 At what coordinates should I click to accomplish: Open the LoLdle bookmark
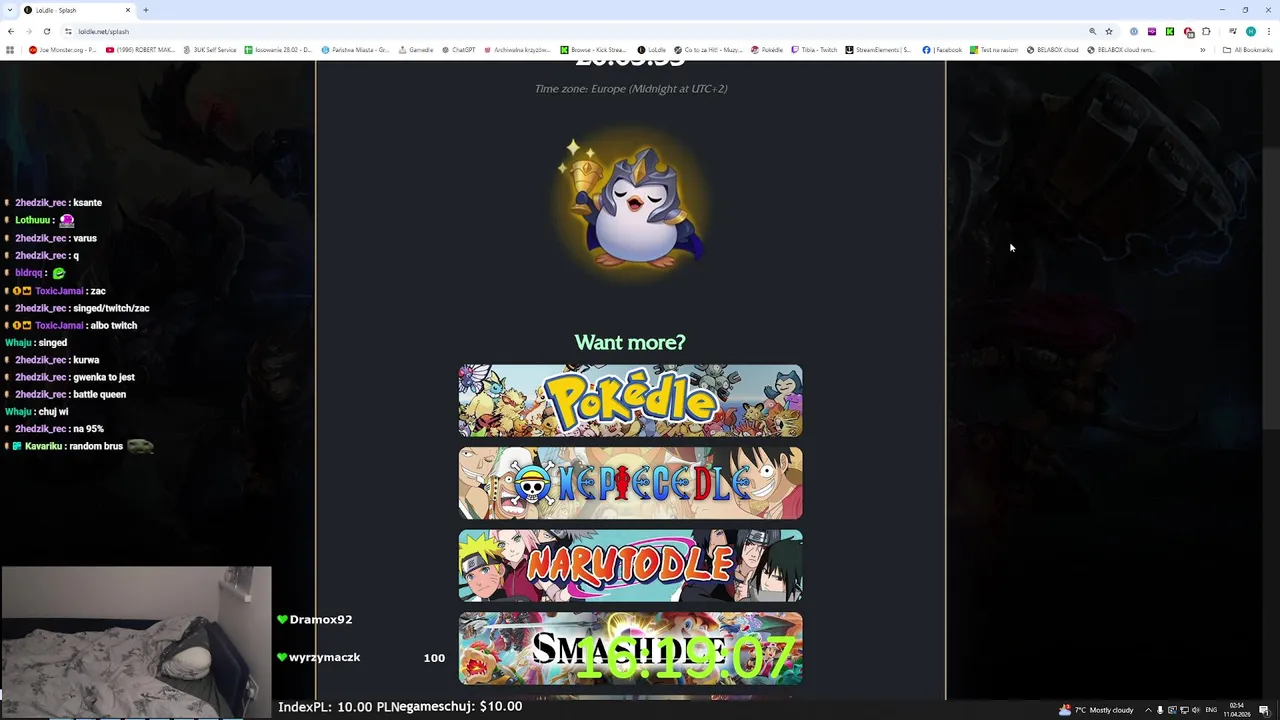651,50
